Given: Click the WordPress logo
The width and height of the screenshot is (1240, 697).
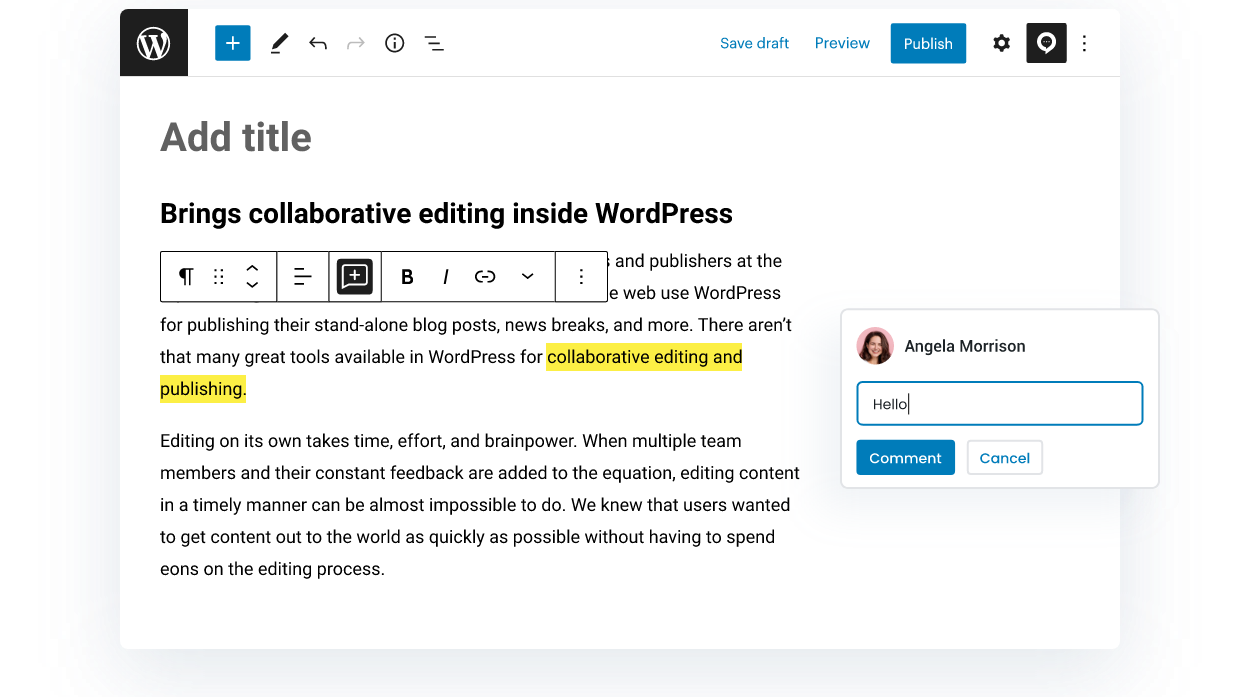Looking at the screenshot, I should click(153, 43).
